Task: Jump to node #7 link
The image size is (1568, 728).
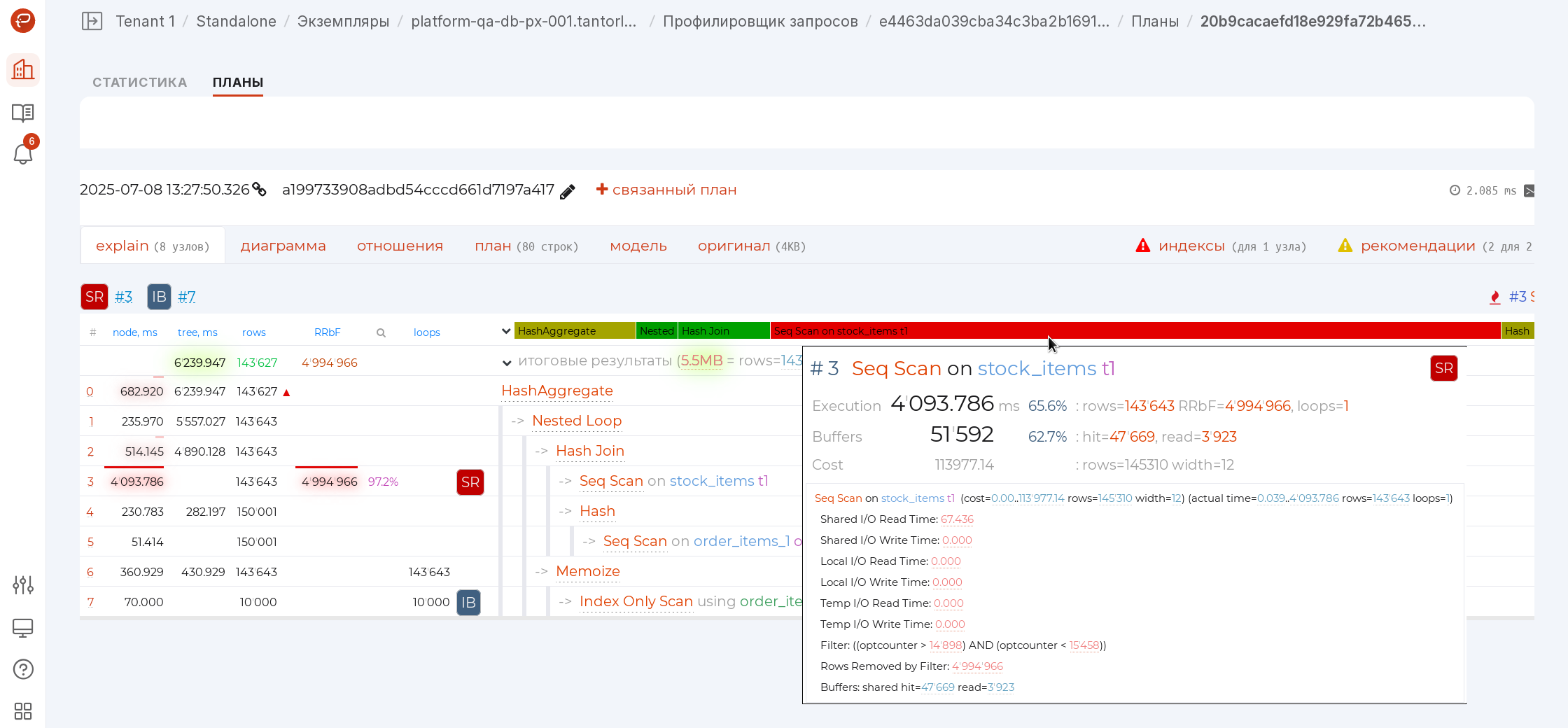Action: point(187,297)
